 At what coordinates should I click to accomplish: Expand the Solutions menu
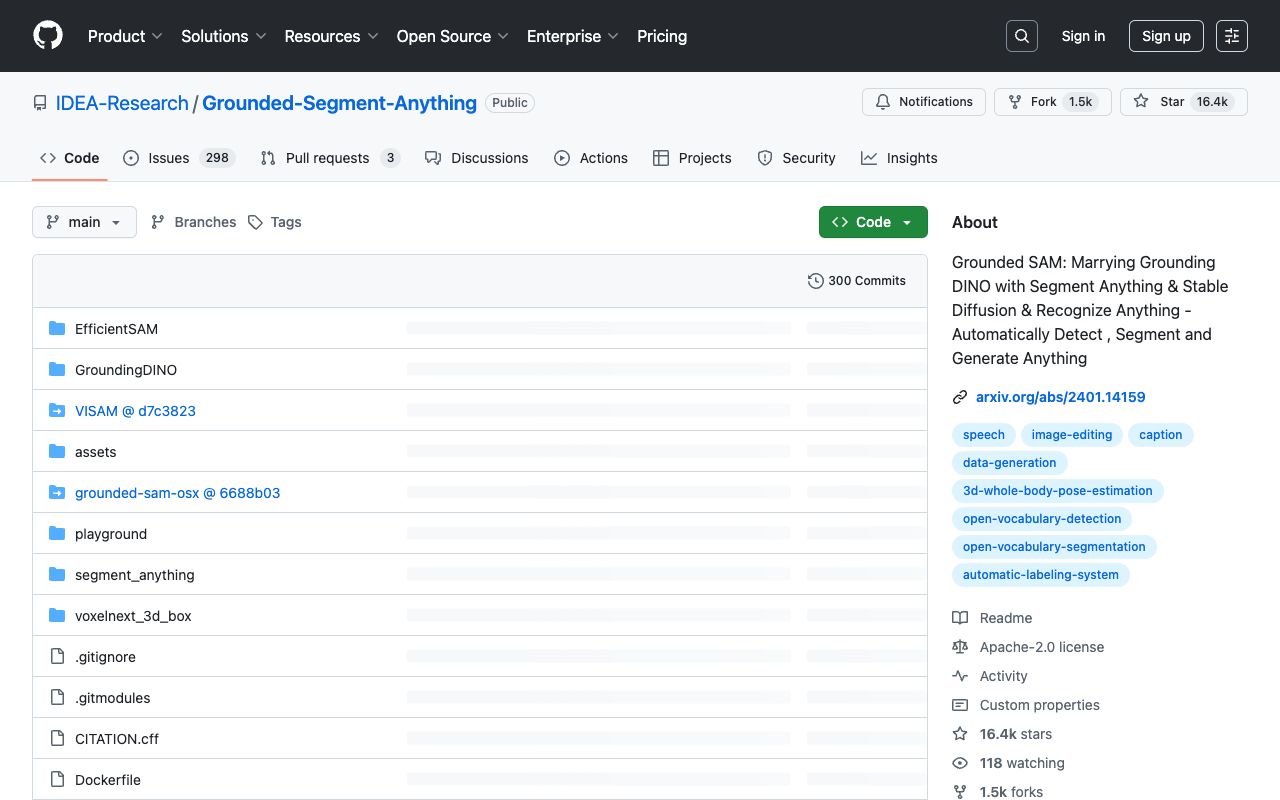[x=224, y=36]
